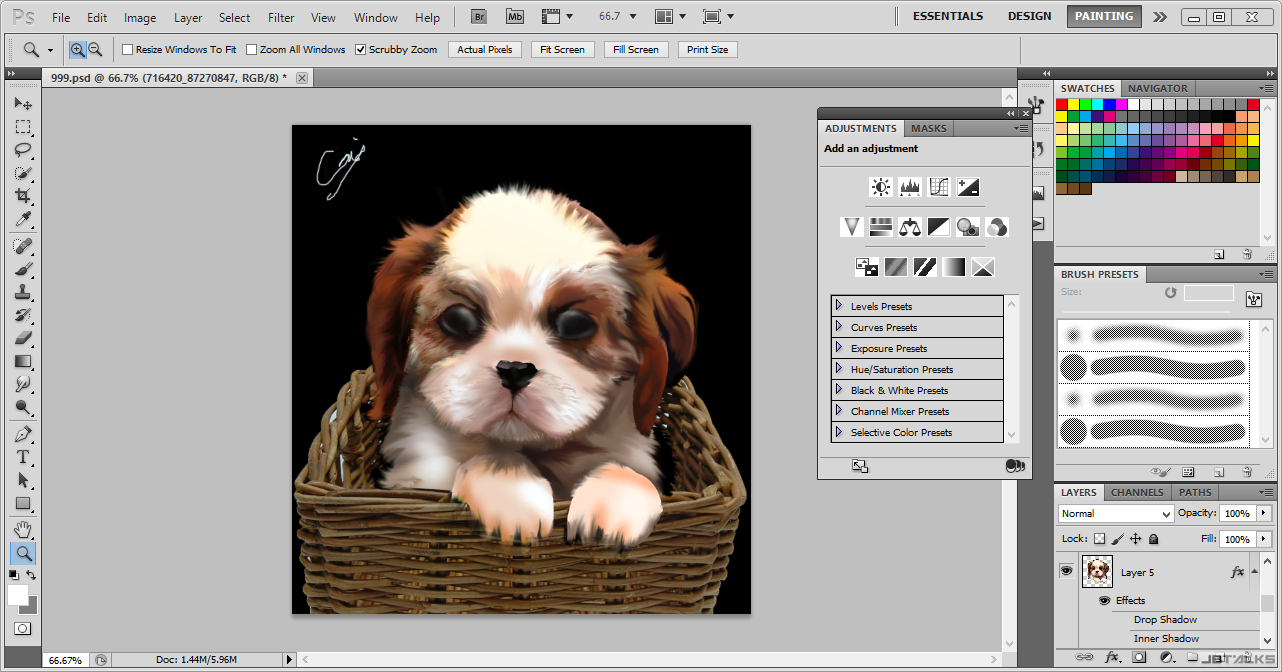Create a Curves adjustment

pyautogui.click(x=938, y=187)
